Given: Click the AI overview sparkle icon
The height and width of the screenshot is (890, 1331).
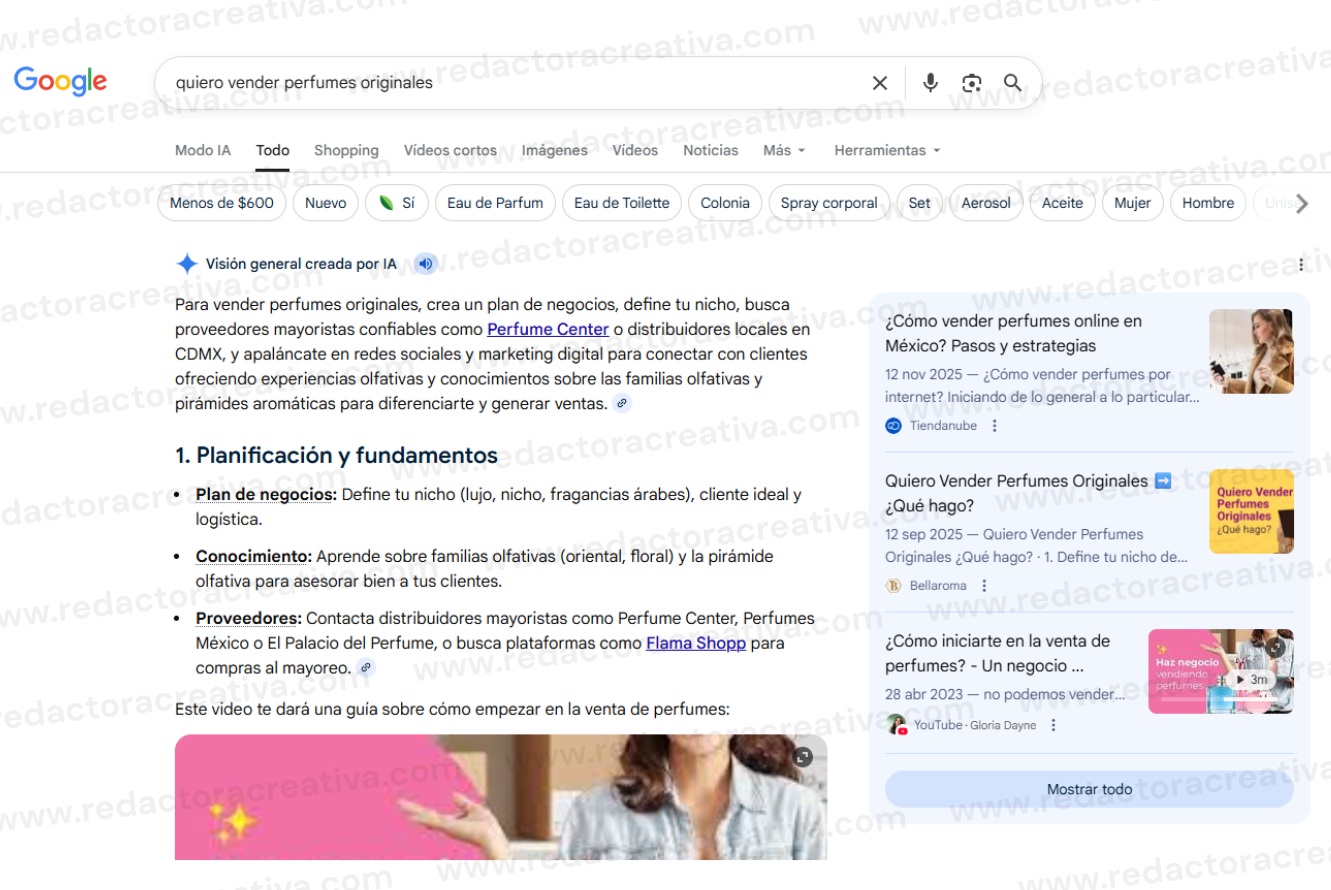Looking at the screenshot, I should tap(187, 264).
